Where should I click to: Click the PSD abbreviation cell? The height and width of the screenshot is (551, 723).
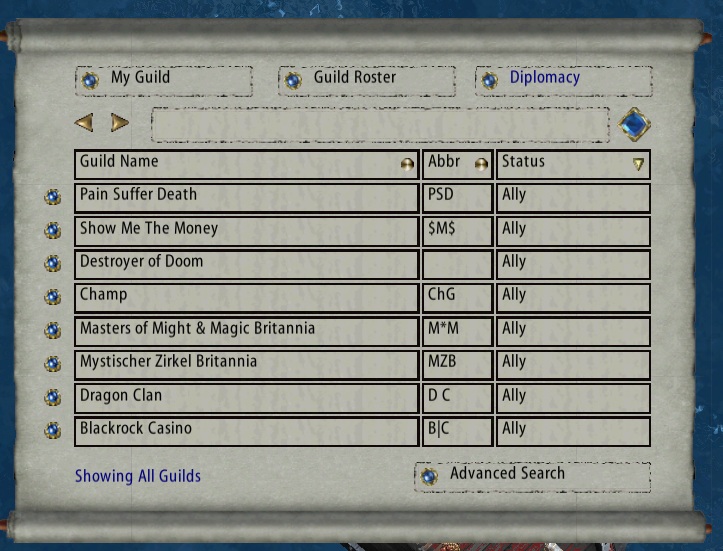click(457, 198)
